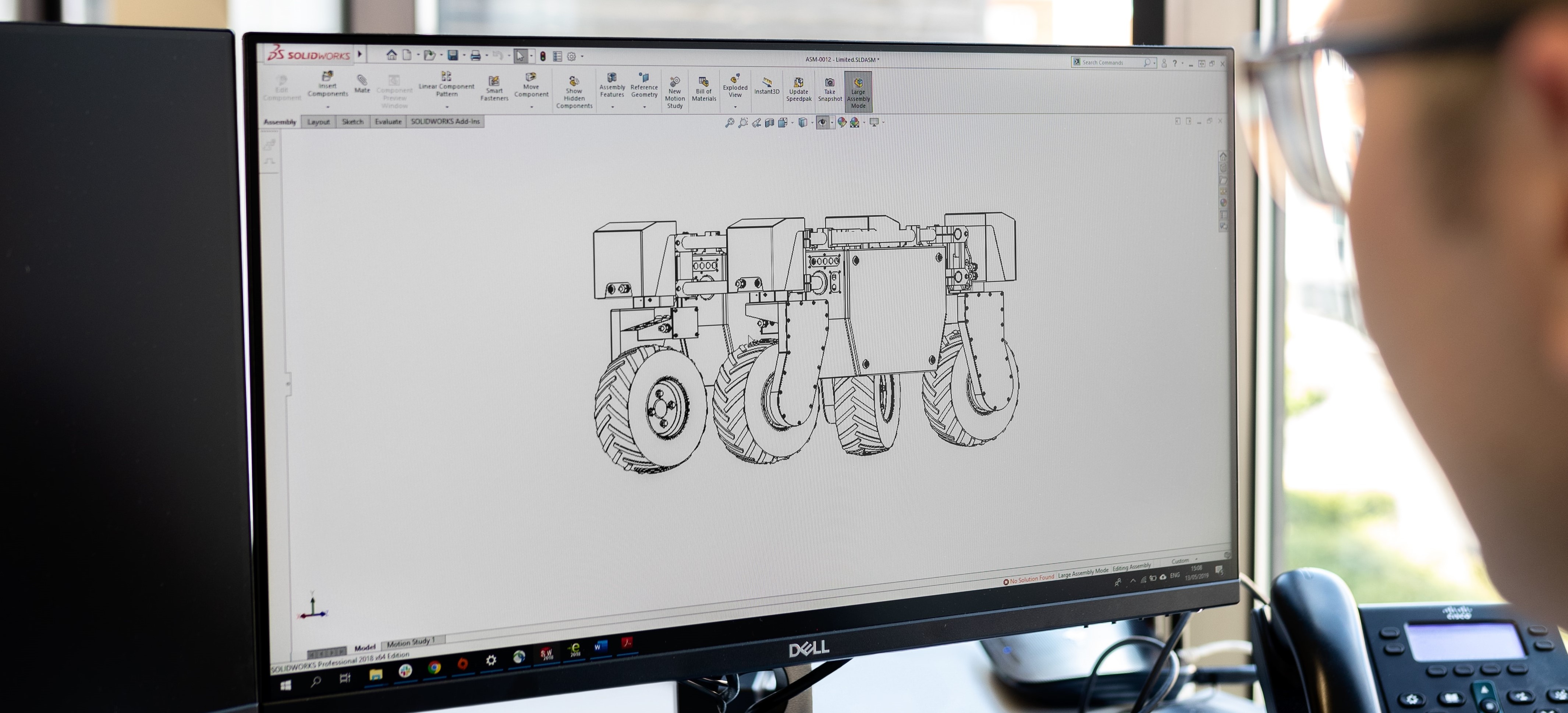Click the Home icon in quick toolbar
The image size is (1568, 713).
tap(391, 55)
